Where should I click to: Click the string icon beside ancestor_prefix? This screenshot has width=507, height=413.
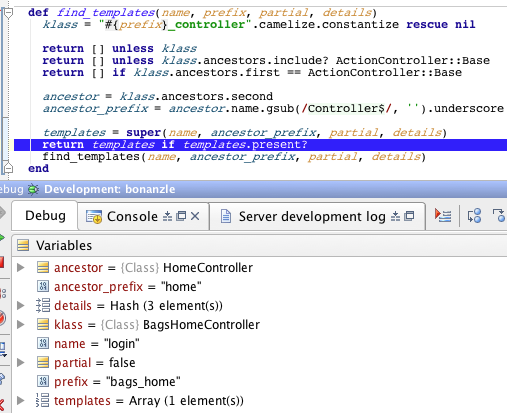43,286
